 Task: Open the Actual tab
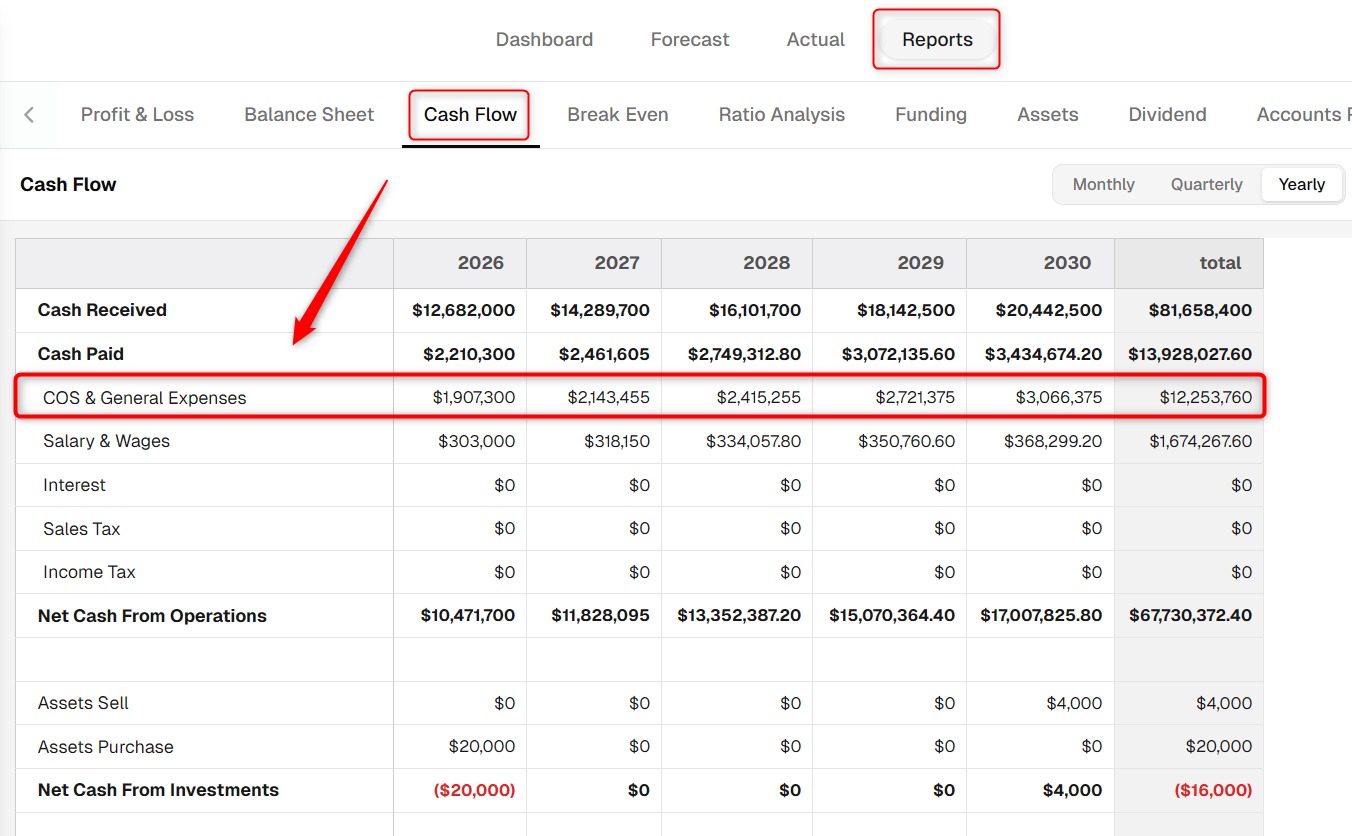(x=816, y=40)
